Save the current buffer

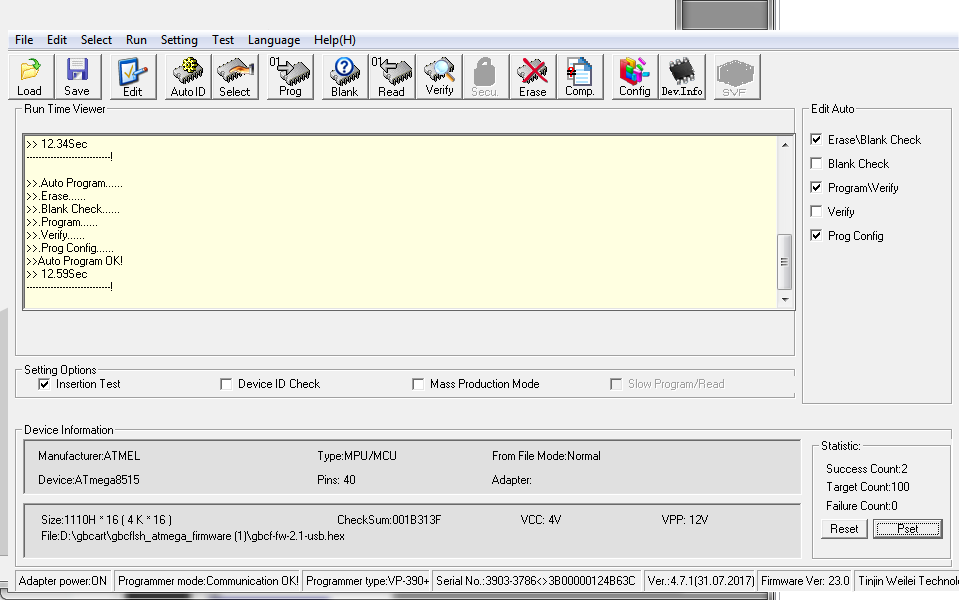click(x=78, y=75)
